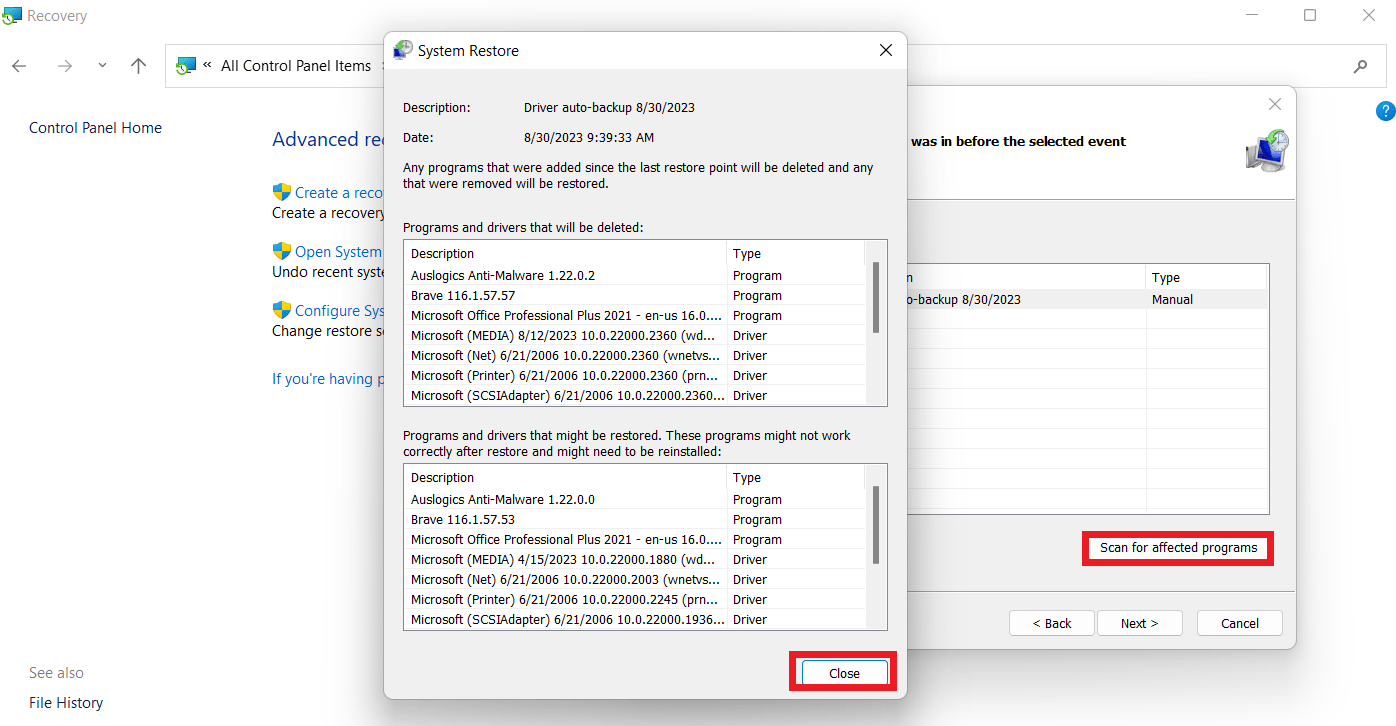Select the Manual restore point row in wizard
Screen dimensions: 1396x726
coord(1087,299)
